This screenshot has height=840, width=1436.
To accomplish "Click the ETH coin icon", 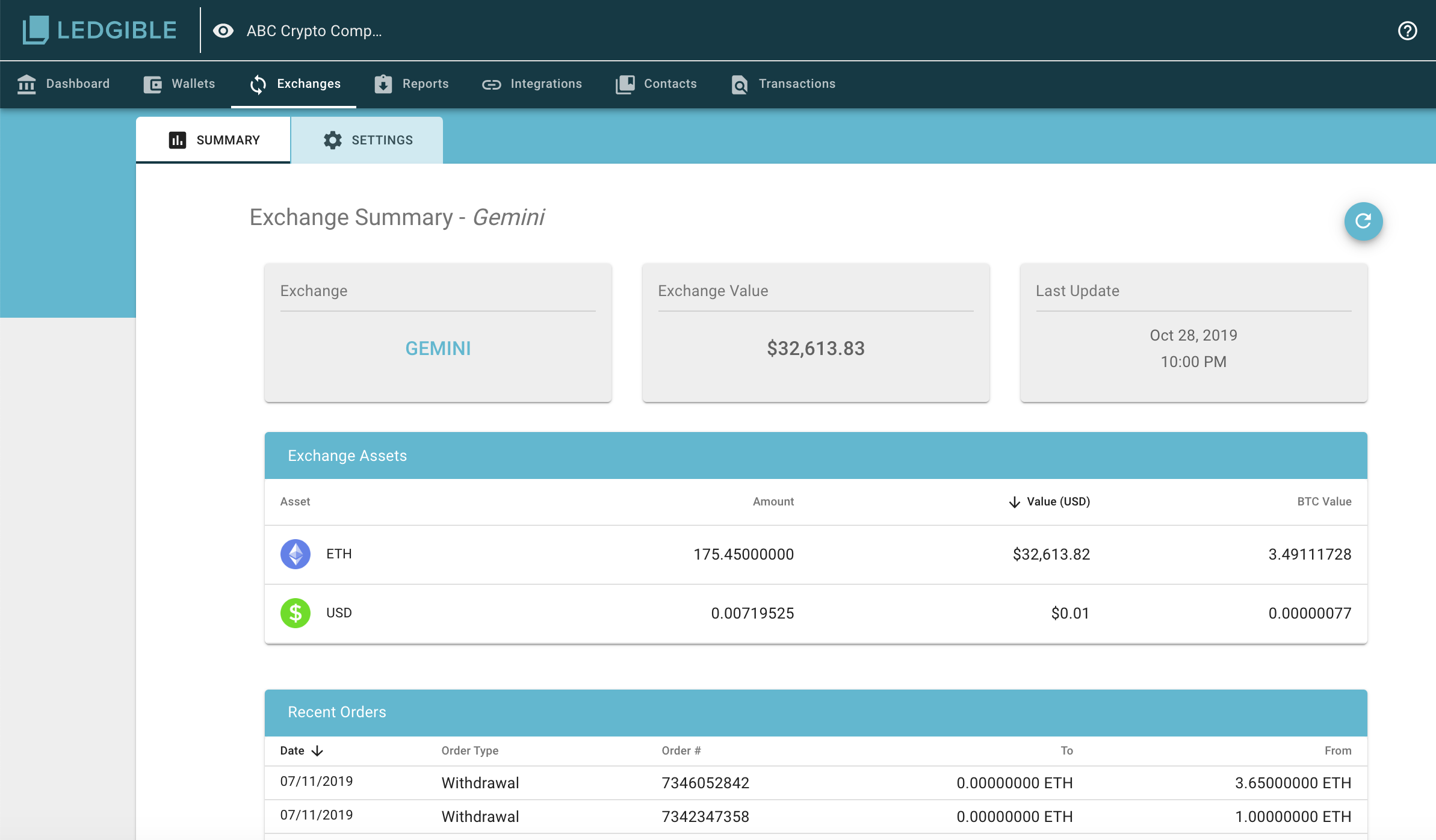I will click(x=296, y=554).
